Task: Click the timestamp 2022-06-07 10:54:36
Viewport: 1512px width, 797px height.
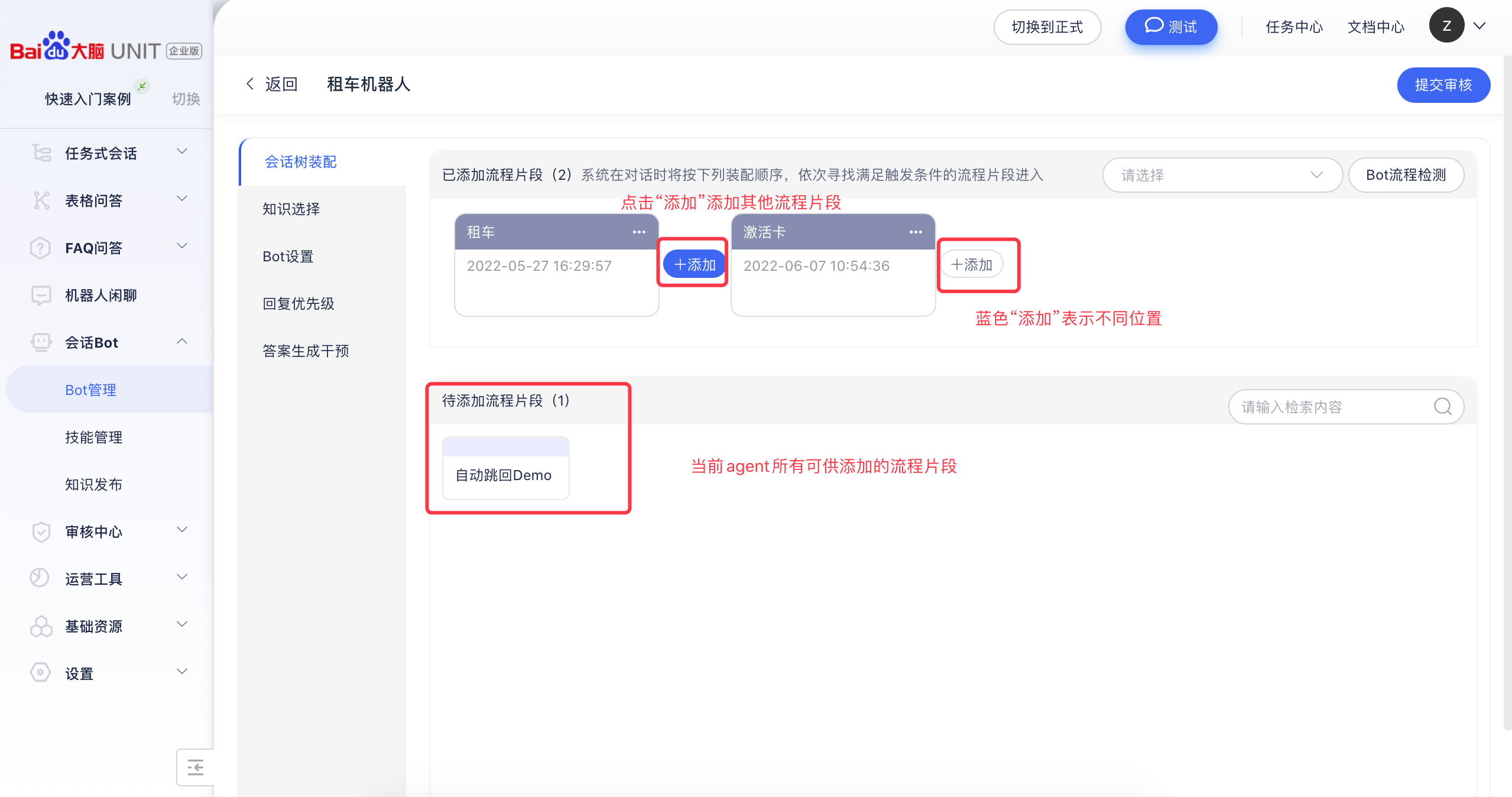Action: pos(816,266)
